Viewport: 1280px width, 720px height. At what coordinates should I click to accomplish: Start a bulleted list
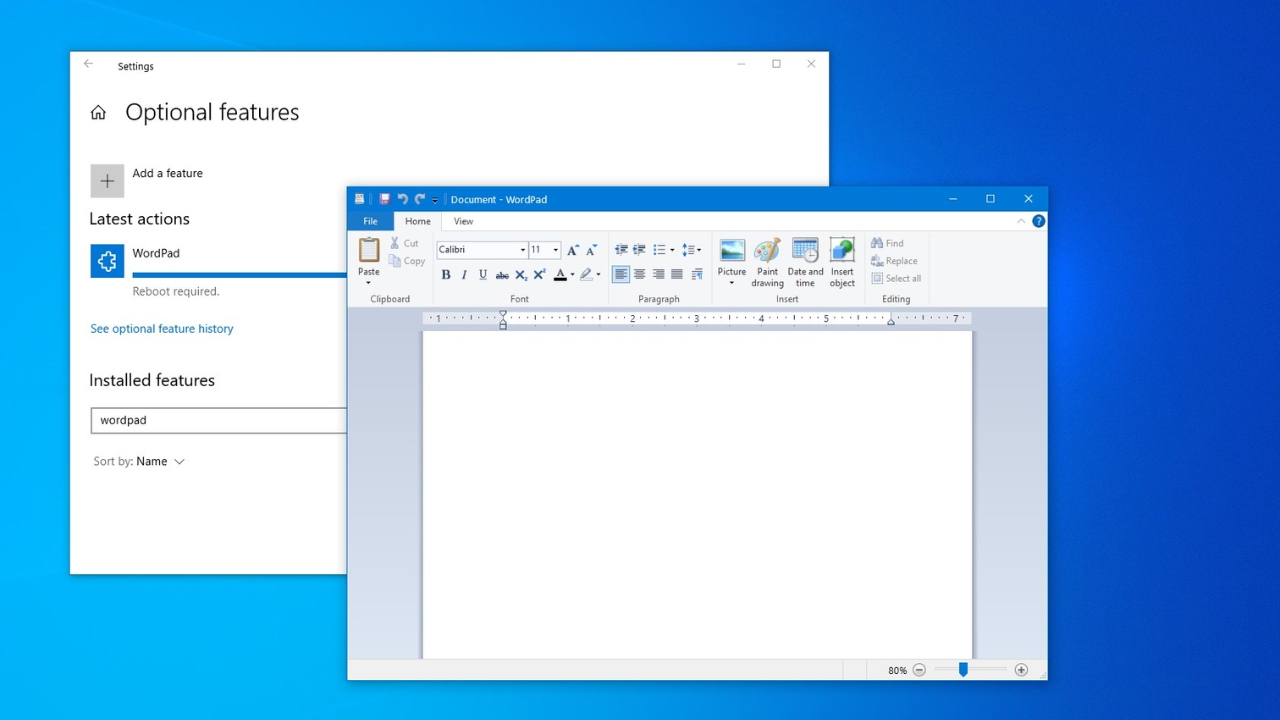(659, 250)
